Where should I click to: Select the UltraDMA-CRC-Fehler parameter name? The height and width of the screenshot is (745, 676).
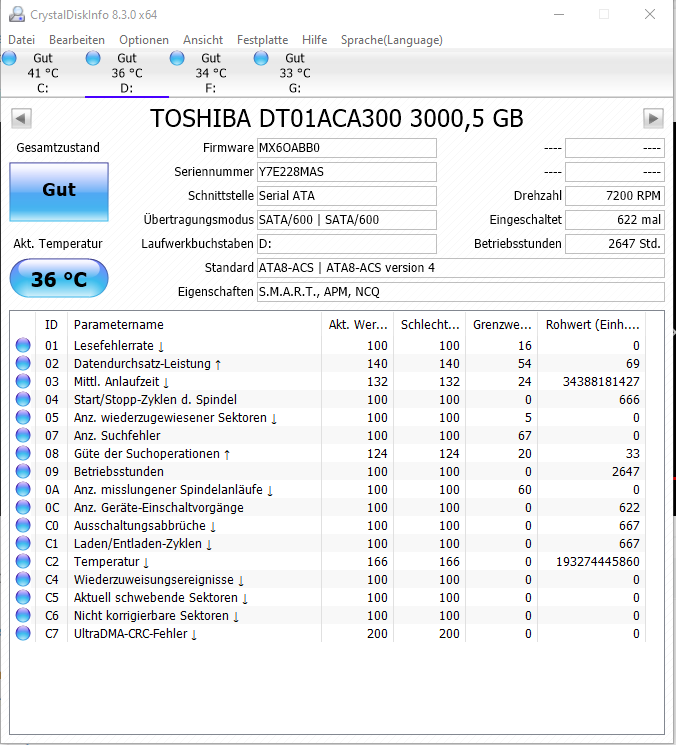coord(131,633)
